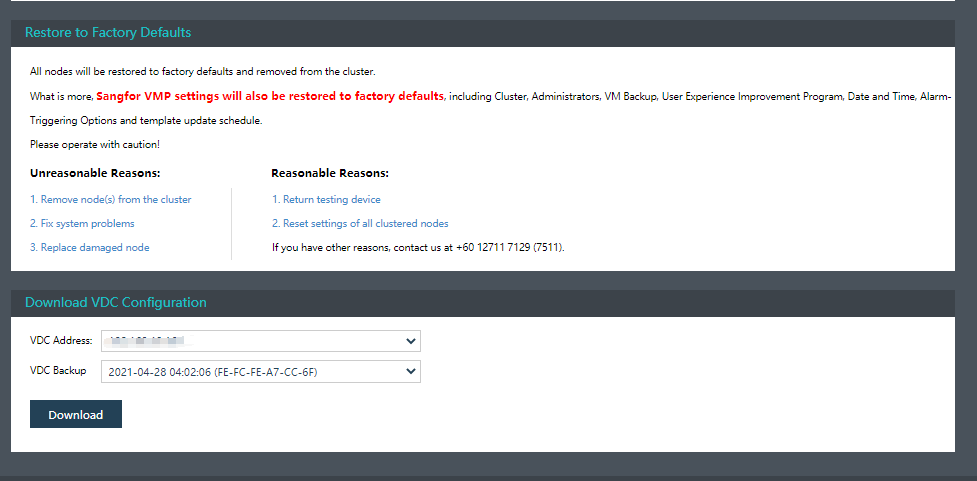Screen dimensions: 977x481
Task: Click 'Reset settings of all clustered nodes'
Action: pyautogui.click(x=360, y=223)
